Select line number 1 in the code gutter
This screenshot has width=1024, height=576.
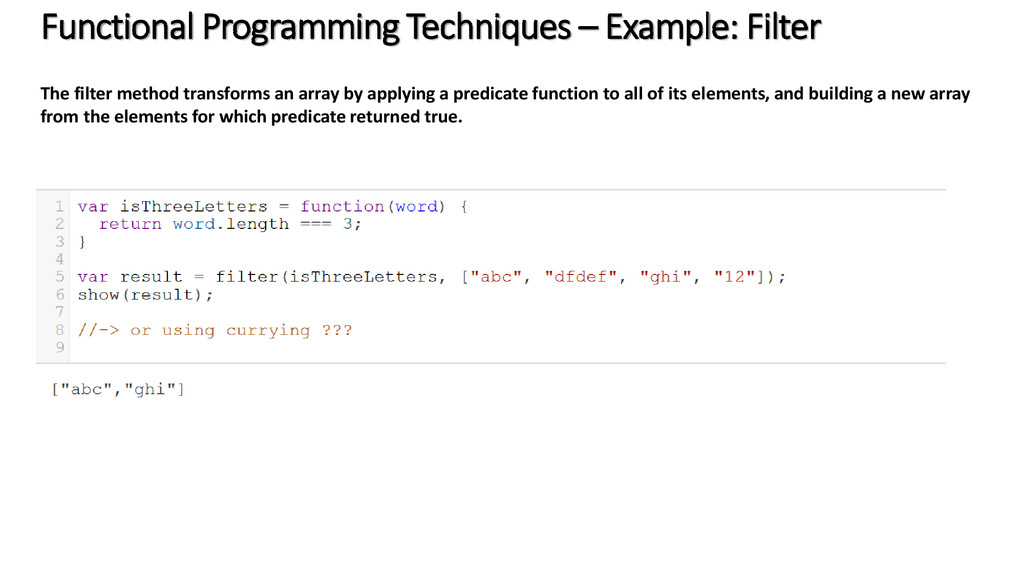point(59,207)
